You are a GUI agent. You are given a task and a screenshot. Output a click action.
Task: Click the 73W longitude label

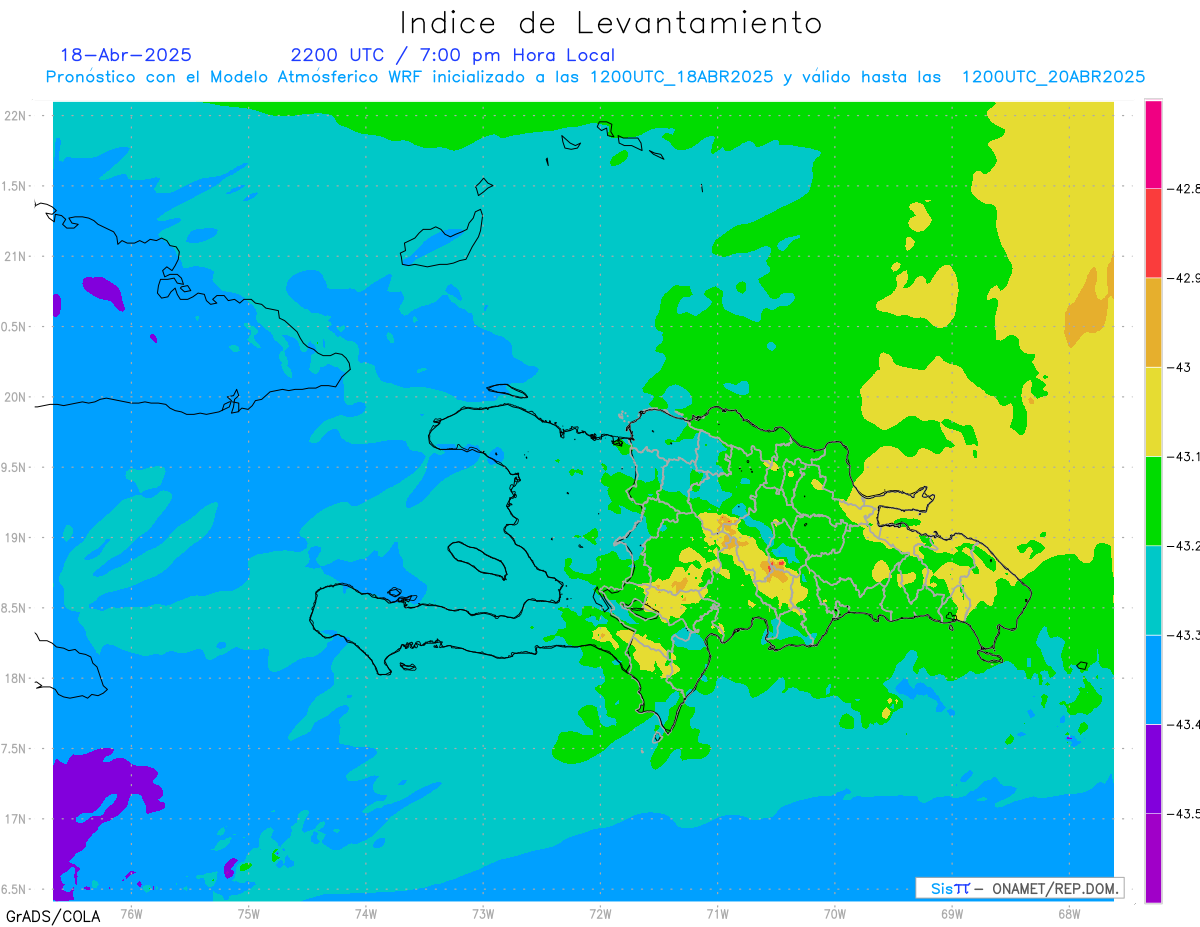[x=483, y=913]
